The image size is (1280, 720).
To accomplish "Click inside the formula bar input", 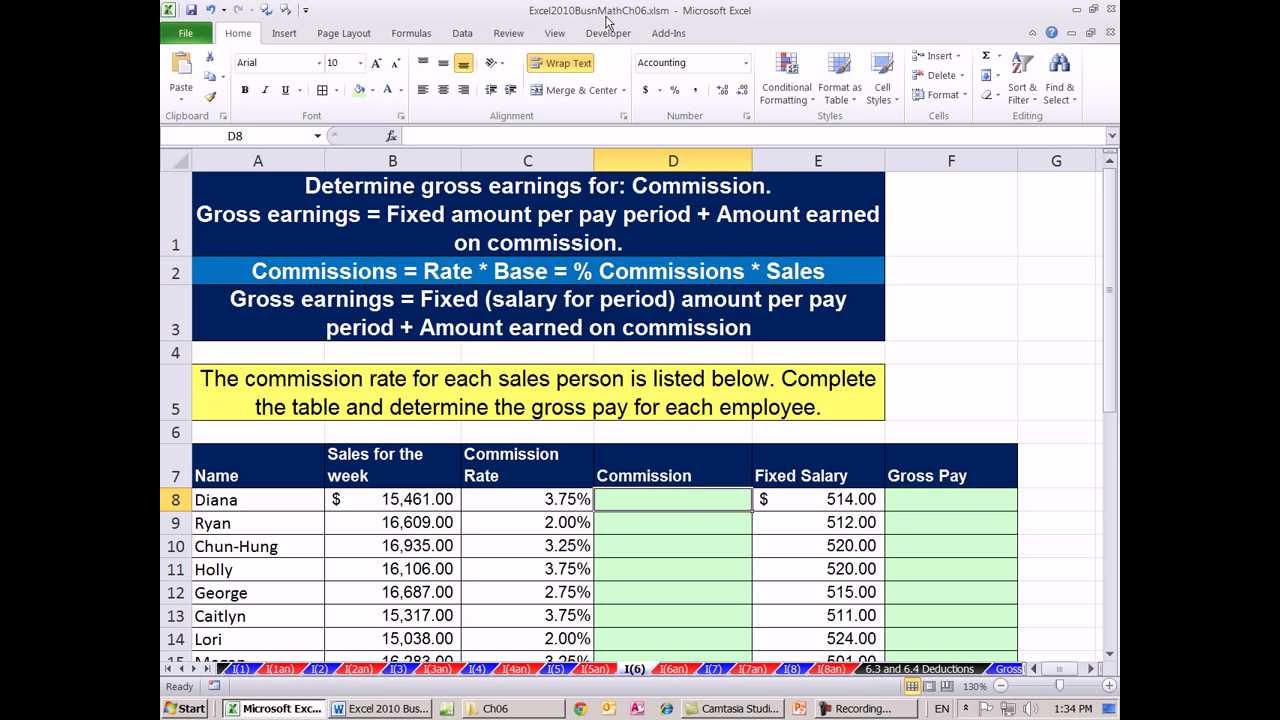I will pyautogui.click(x=753, y=136).
